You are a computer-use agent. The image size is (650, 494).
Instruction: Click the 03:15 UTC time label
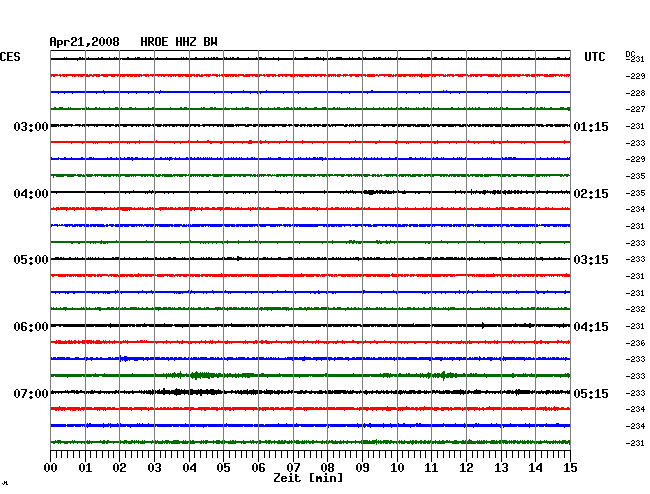click(591, 260)
